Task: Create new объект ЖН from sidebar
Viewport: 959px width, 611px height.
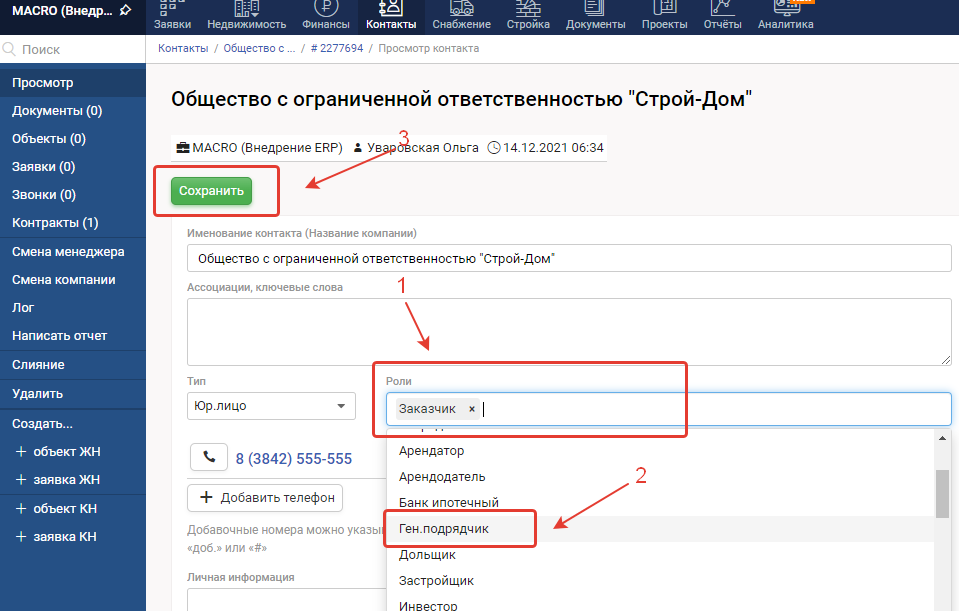Action: (x=66, y=452)
